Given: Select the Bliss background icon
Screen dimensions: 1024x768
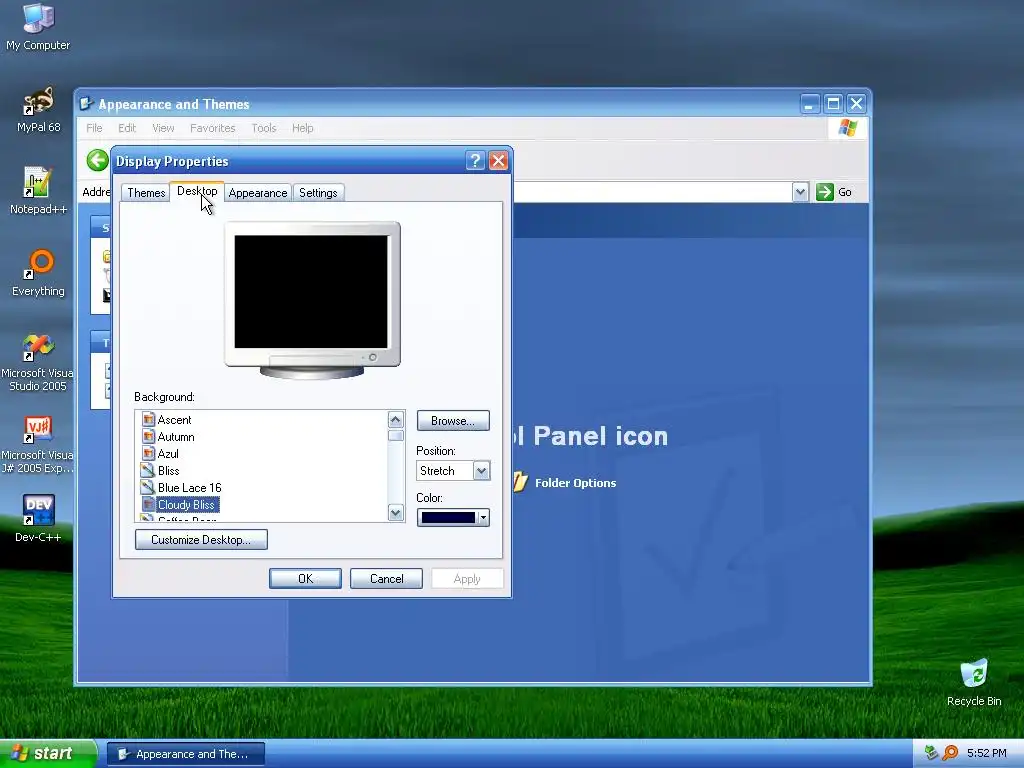Looking at the screenshot, I should pyautogui.click(x=148, y=470).
